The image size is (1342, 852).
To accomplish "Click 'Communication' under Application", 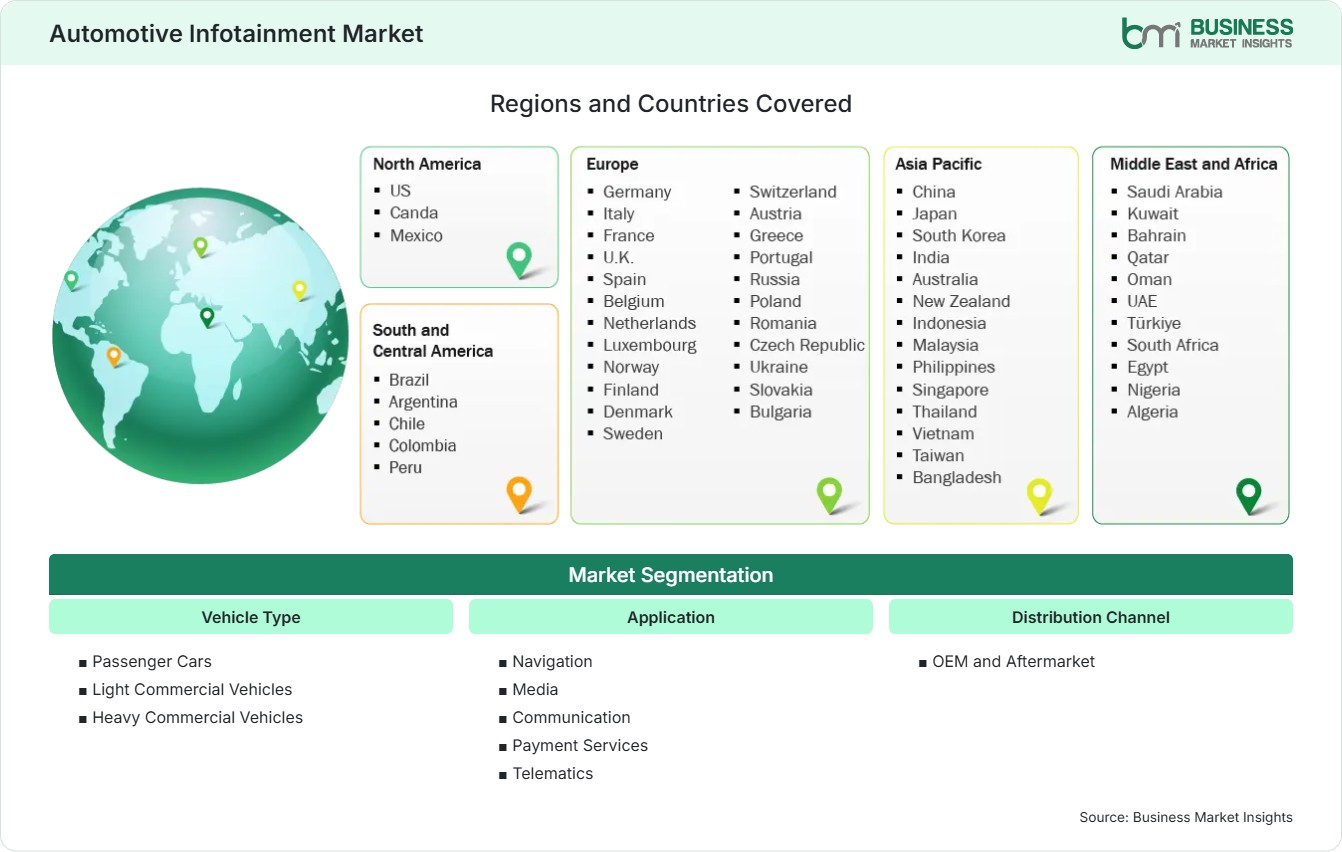I will tap(571, 718).
